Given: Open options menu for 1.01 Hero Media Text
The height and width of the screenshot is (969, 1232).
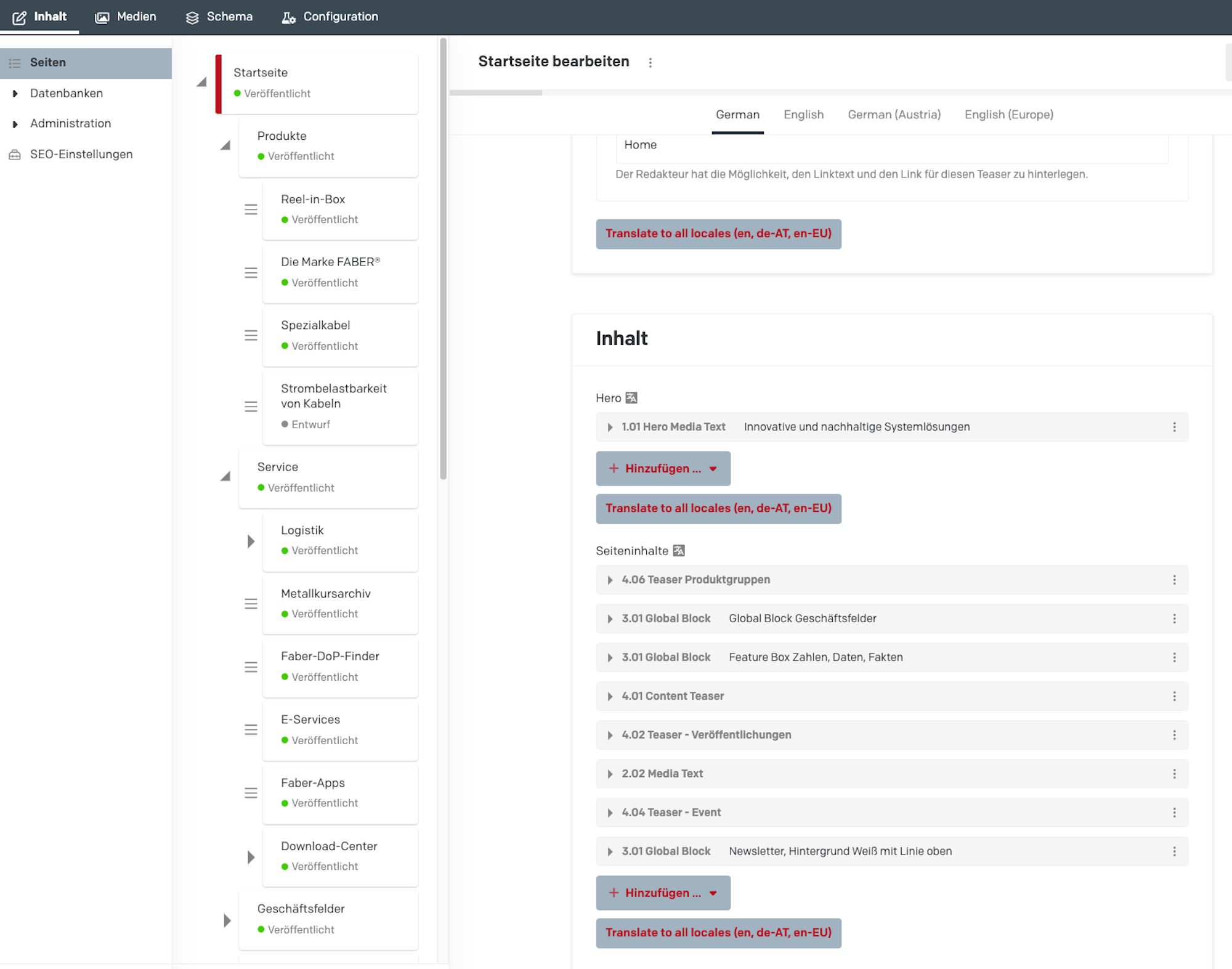Looking at the screenshot, I should pyautogui.click(x=1174, y=427).
